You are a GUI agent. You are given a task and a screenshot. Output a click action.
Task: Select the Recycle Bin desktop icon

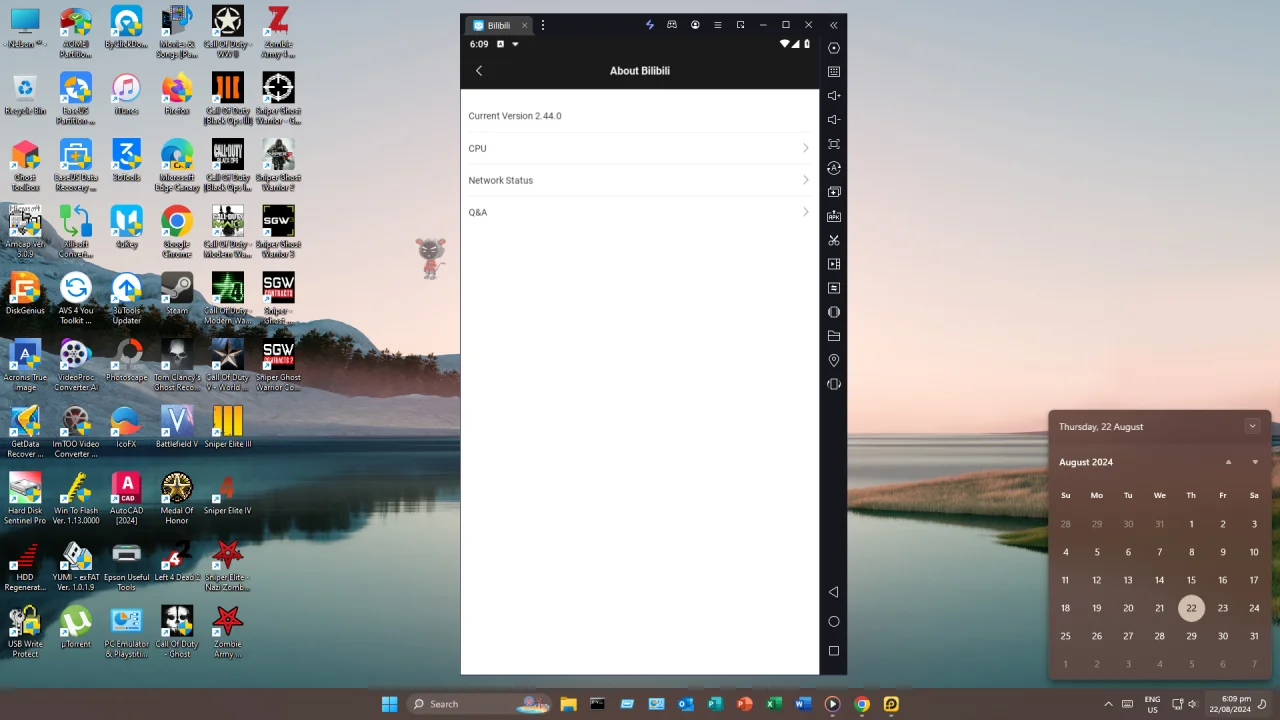[x=25, y=94]
